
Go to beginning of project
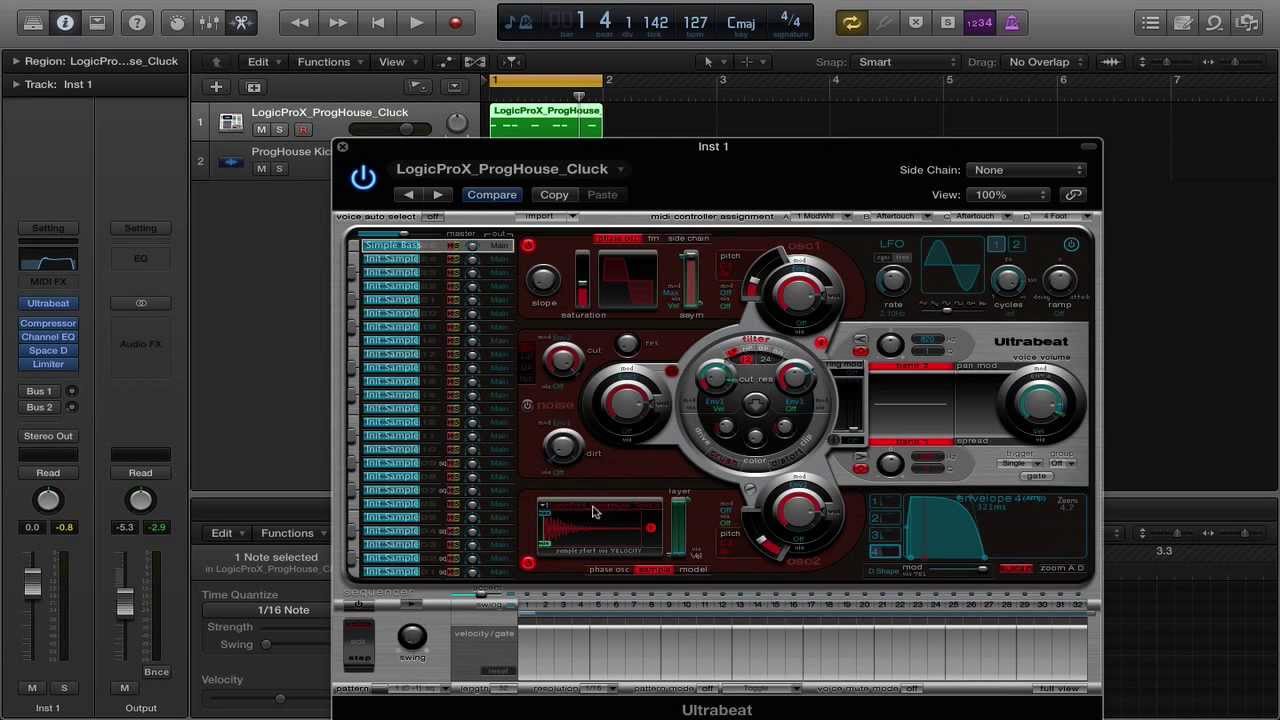click(377, 22)
